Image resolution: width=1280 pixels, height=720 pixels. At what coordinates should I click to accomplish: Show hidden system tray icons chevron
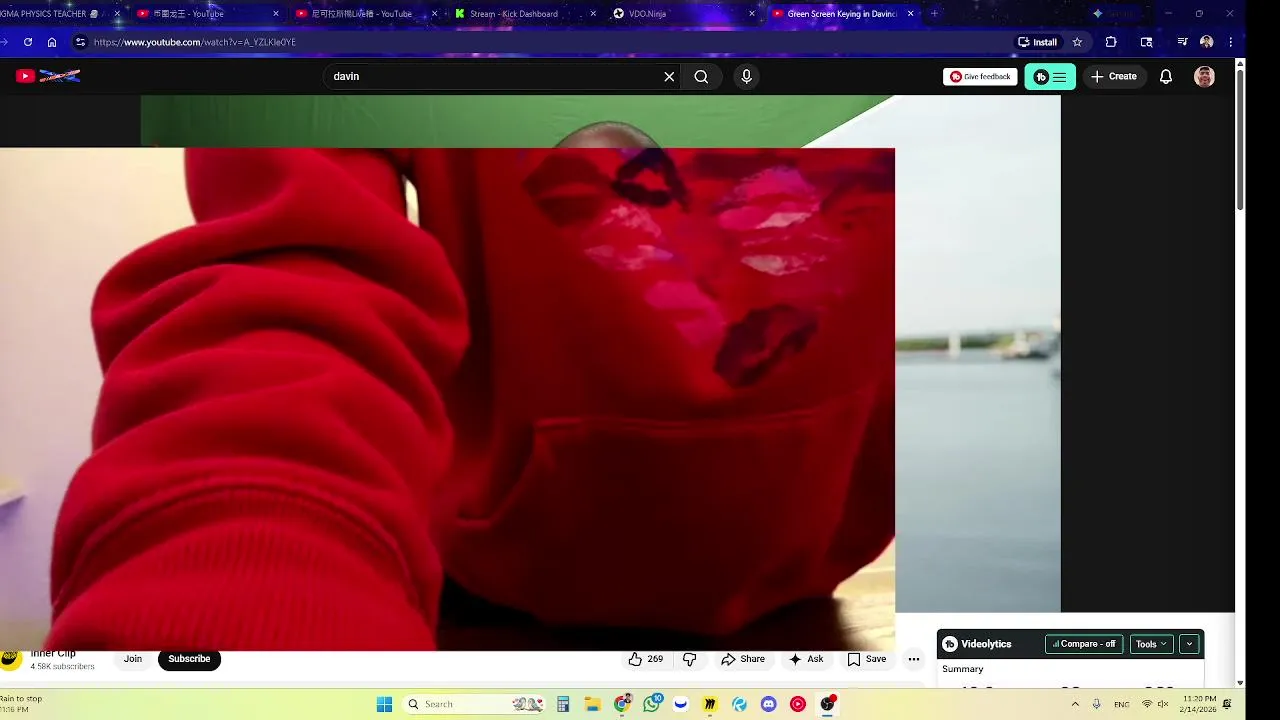point(1075,704)
